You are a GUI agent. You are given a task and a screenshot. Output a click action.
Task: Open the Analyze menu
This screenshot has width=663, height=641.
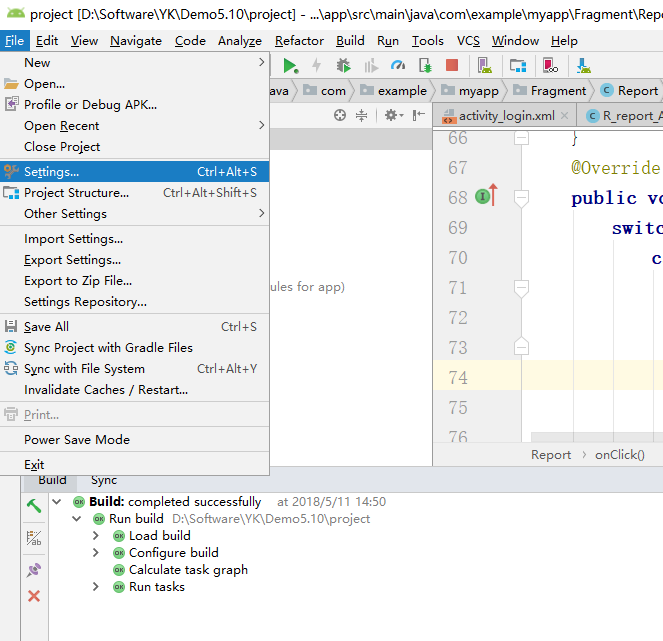click(240, 41)
